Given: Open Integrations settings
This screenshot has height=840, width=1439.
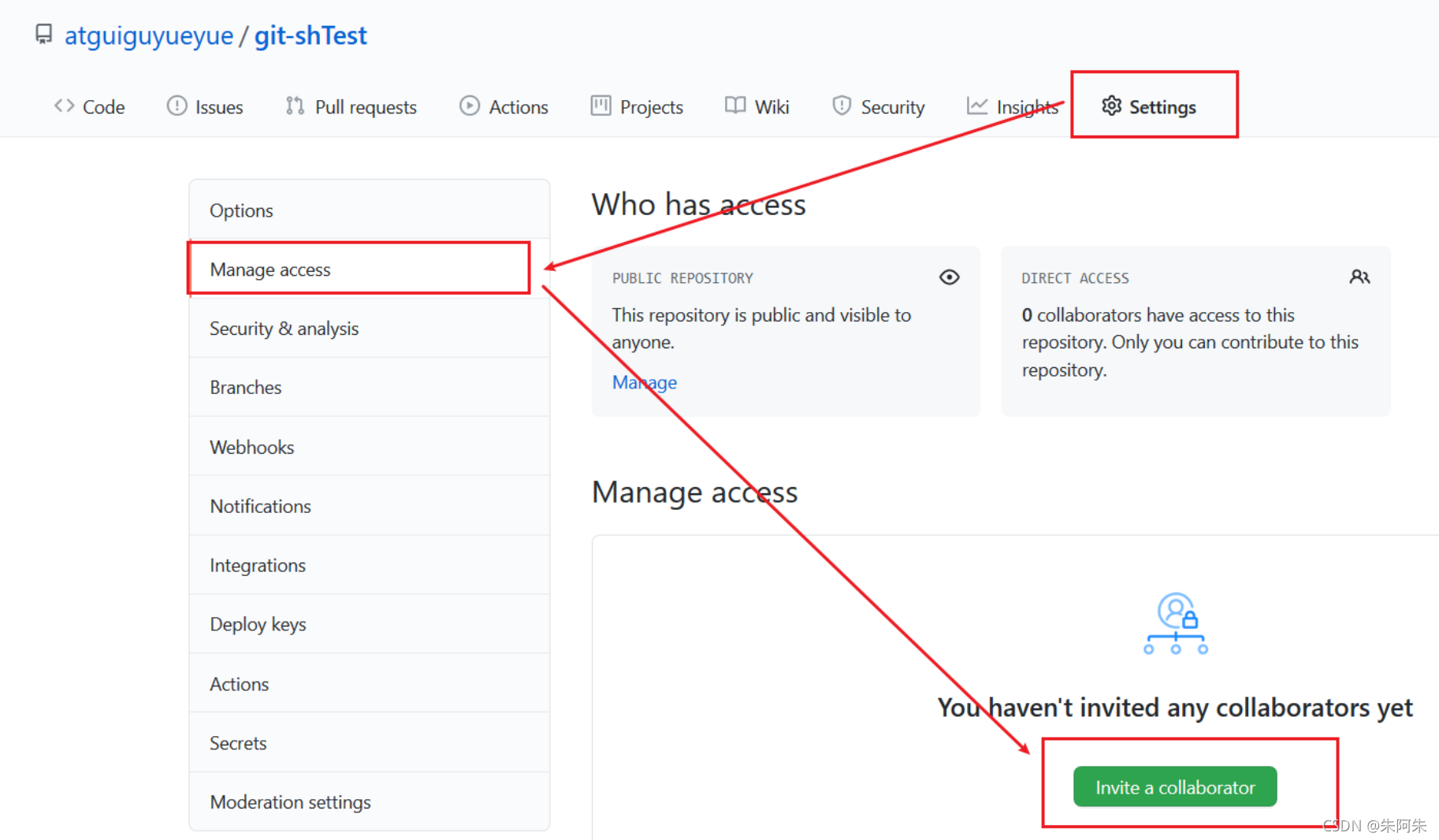Looking at the screenshot, I should coord(369,565).
